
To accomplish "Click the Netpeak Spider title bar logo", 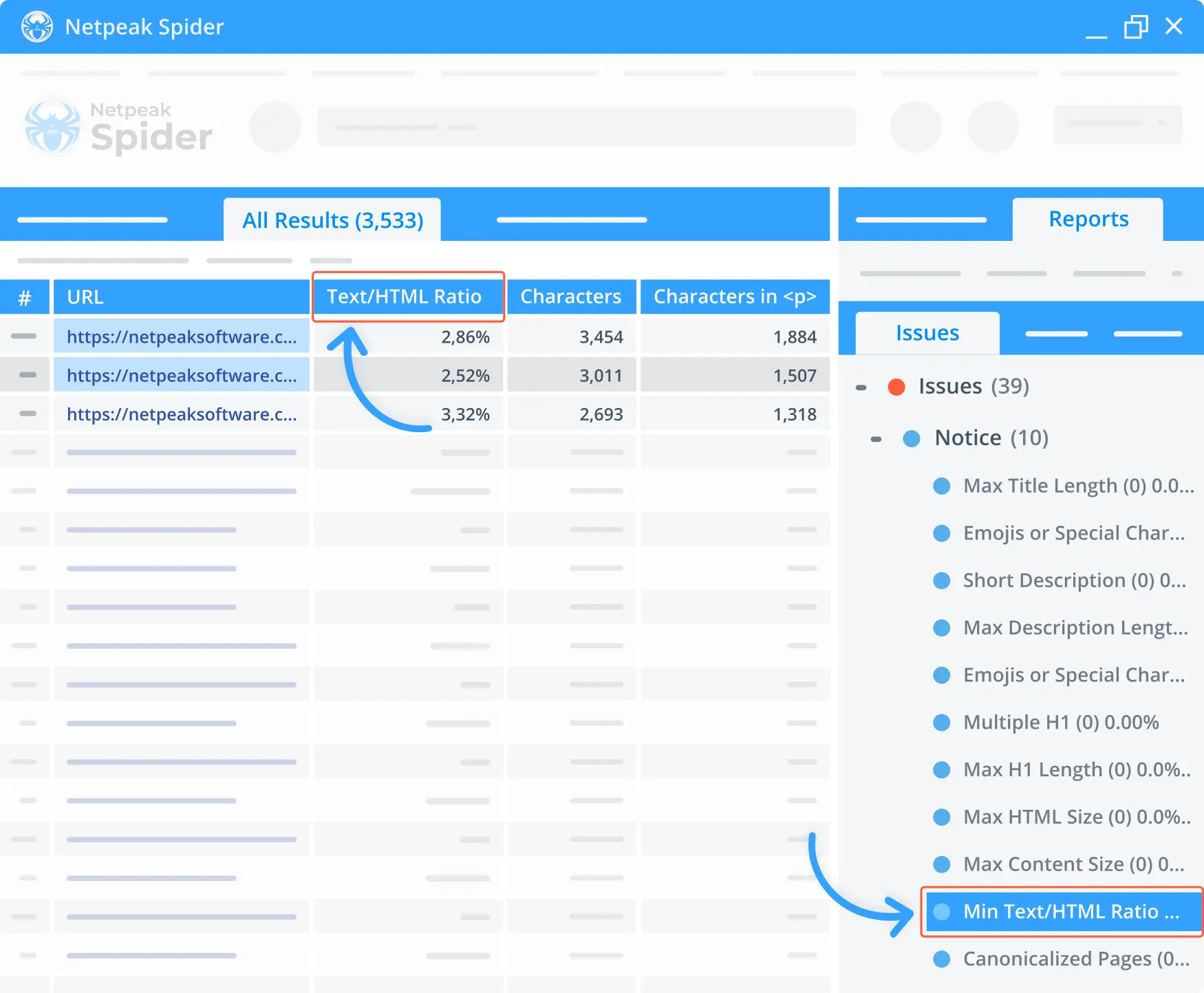I will point(37,27).
